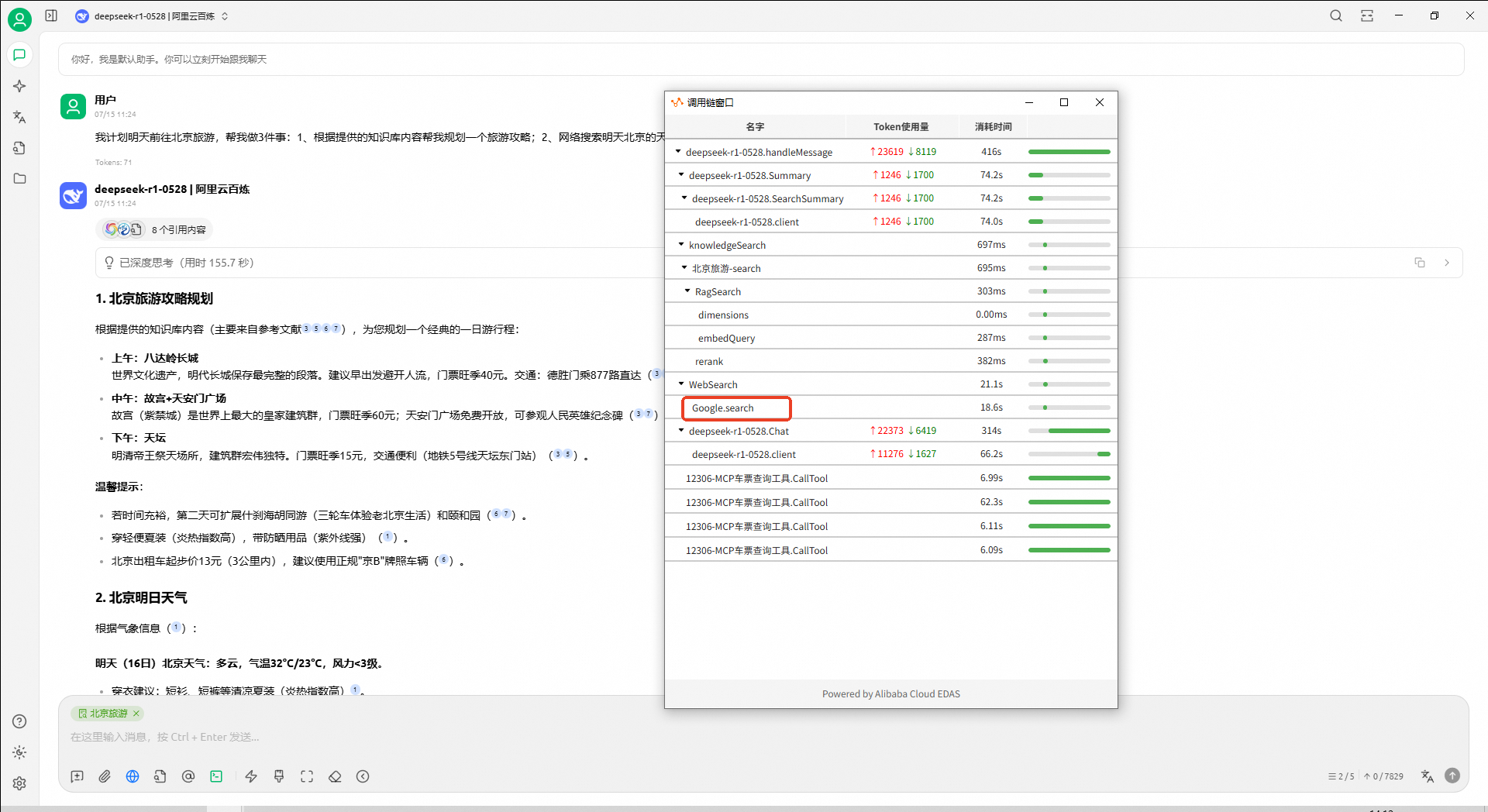Toggle the theme sun icon in the sidebar
1488x812 pixels.
pos(19,752)
